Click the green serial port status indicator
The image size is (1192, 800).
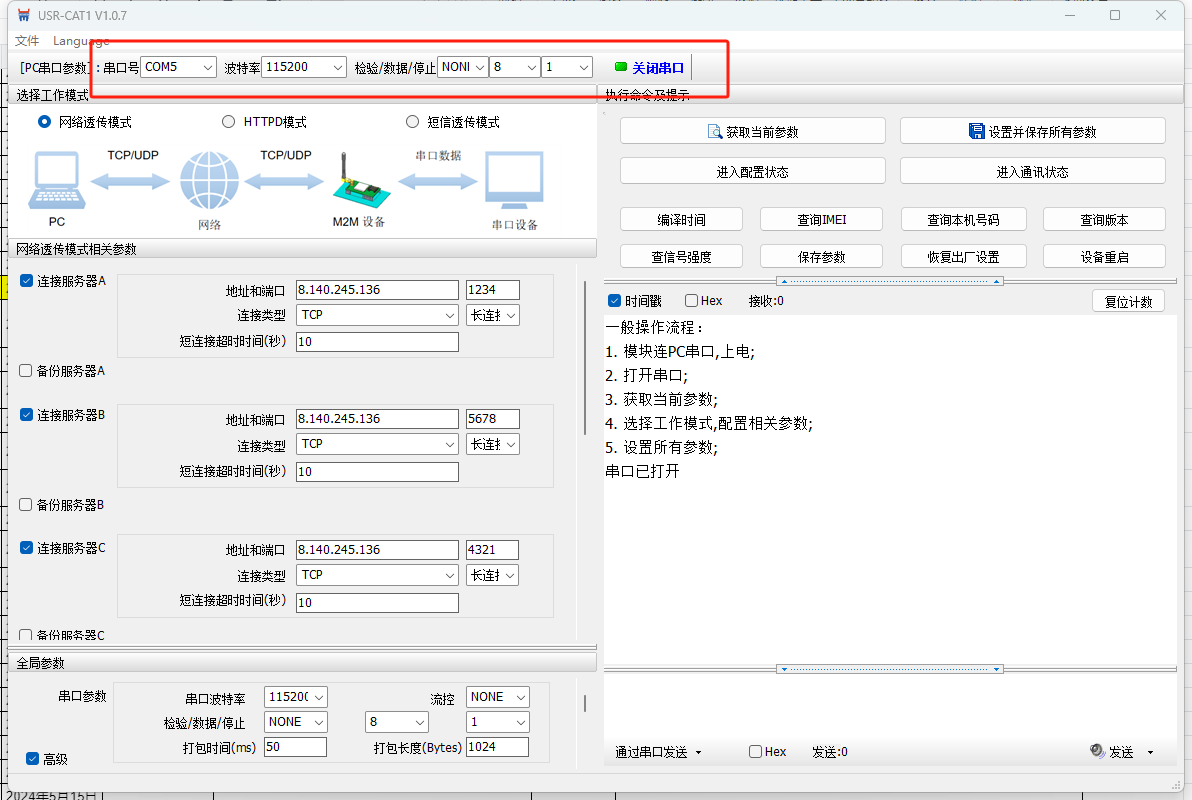click(621, 67)
